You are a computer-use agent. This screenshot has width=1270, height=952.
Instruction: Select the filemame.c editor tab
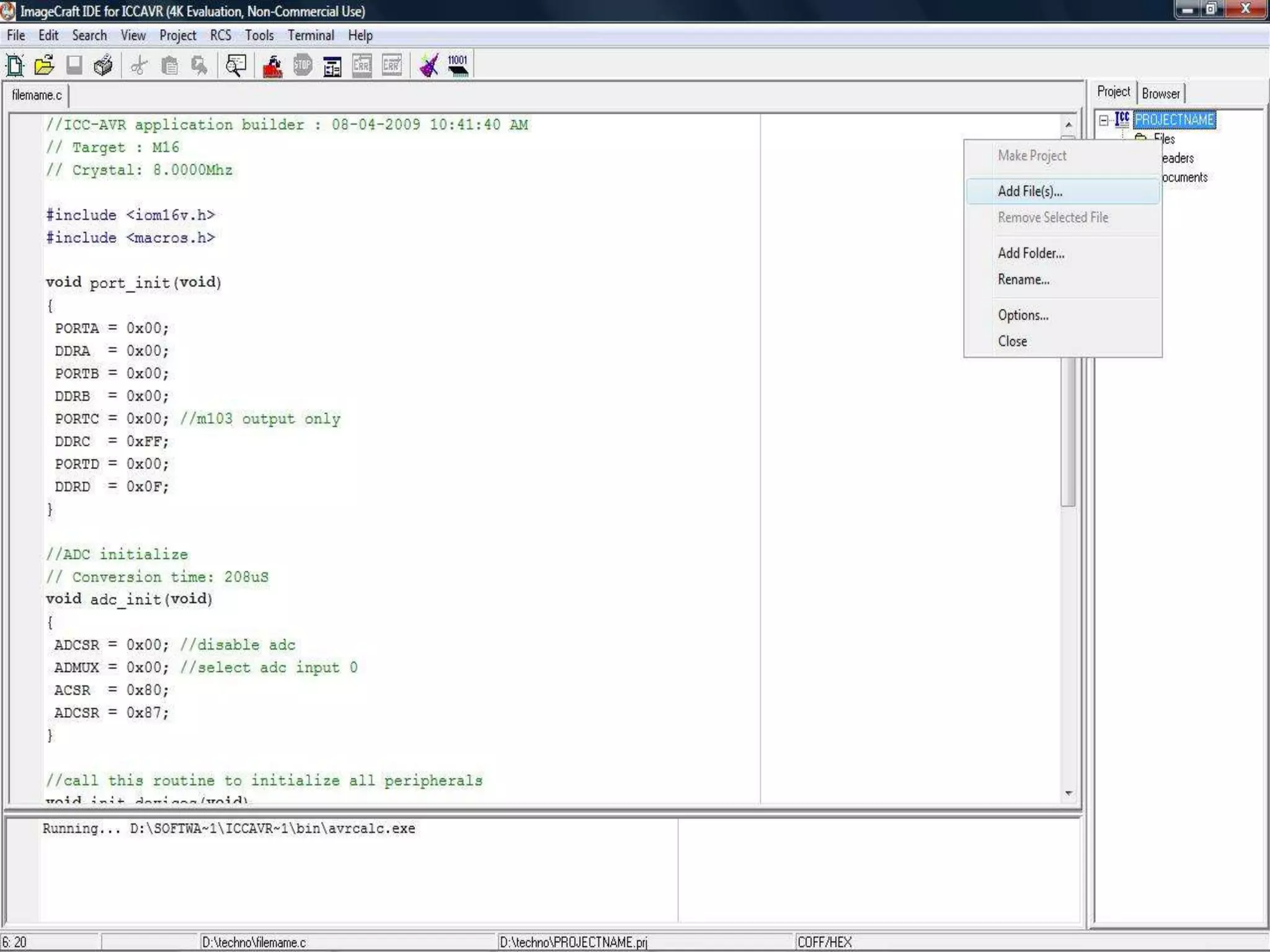coord(37,95)
